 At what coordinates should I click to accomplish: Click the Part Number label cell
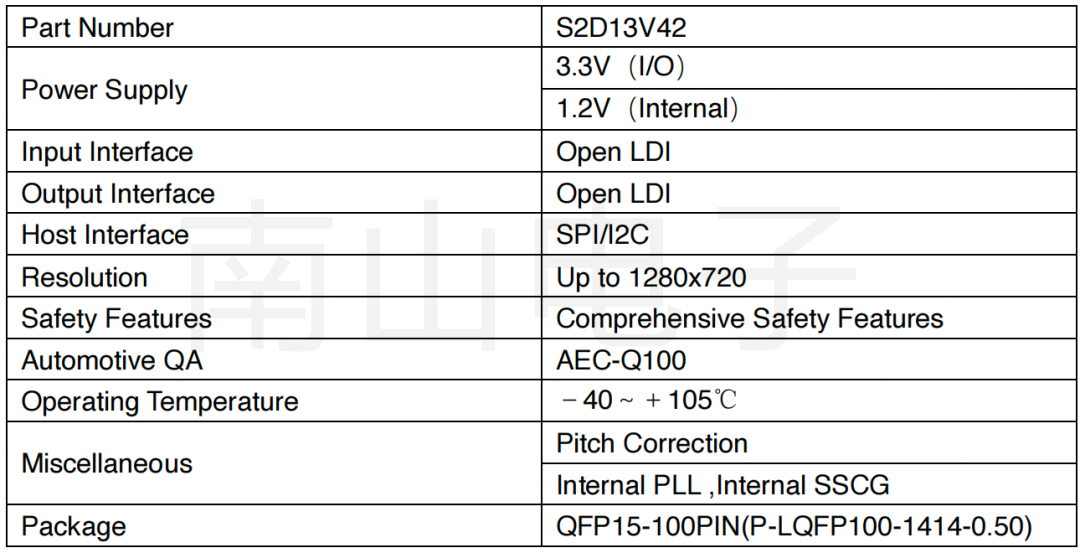tap(98, 28)
